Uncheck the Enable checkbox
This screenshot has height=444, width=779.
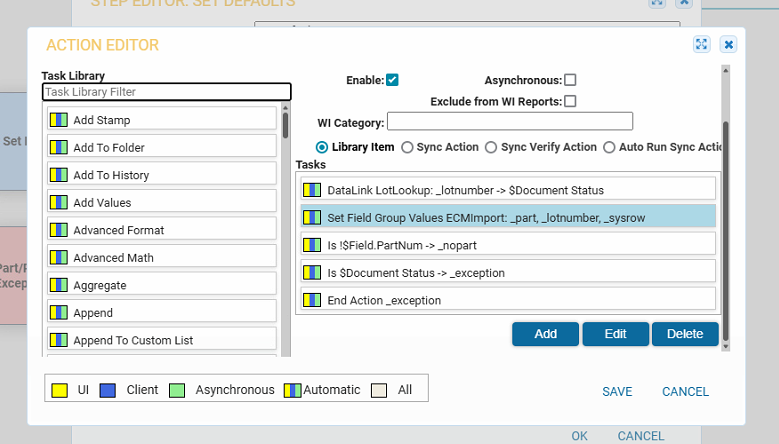click(x=393, y=80)
